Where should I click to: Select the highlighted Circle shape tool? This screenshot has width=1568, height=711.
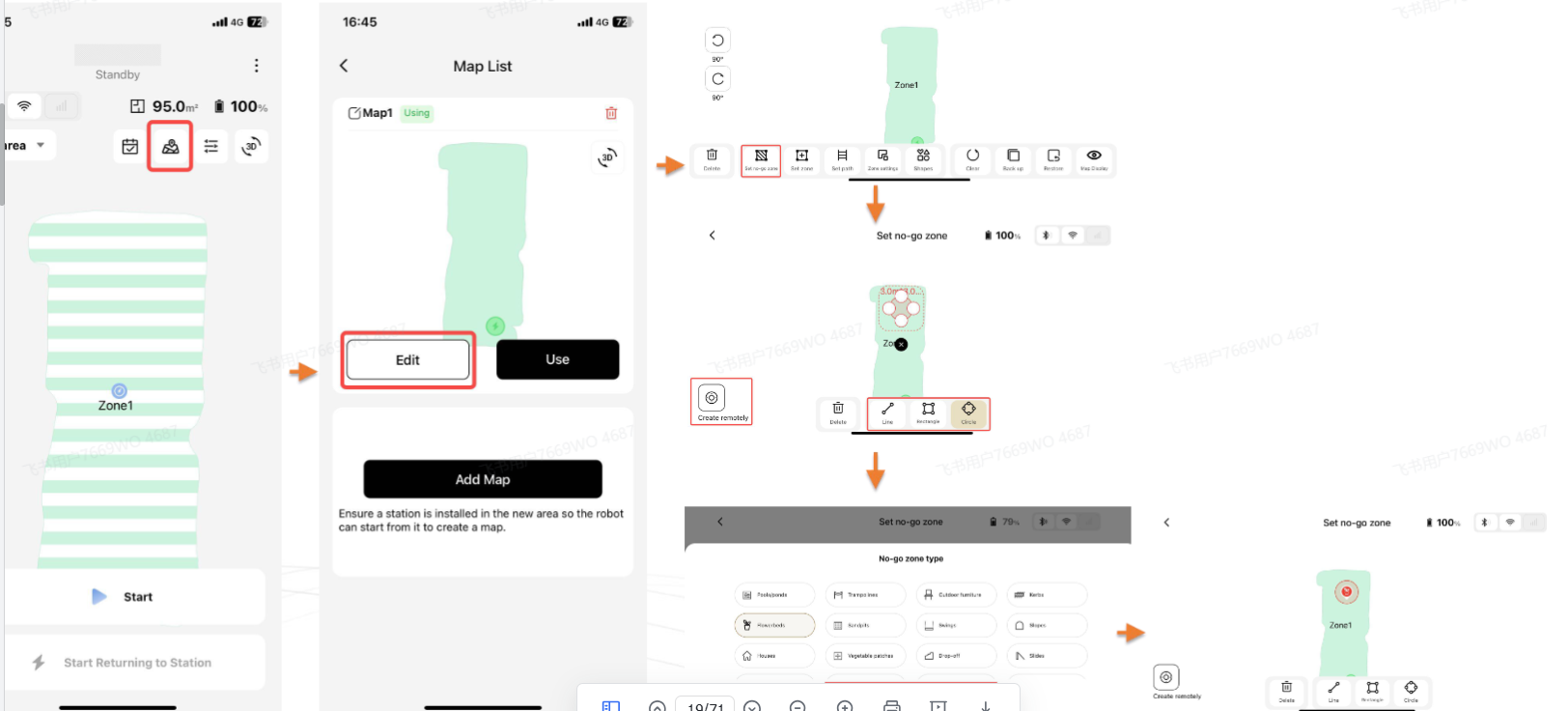click(x=968, y=413)
